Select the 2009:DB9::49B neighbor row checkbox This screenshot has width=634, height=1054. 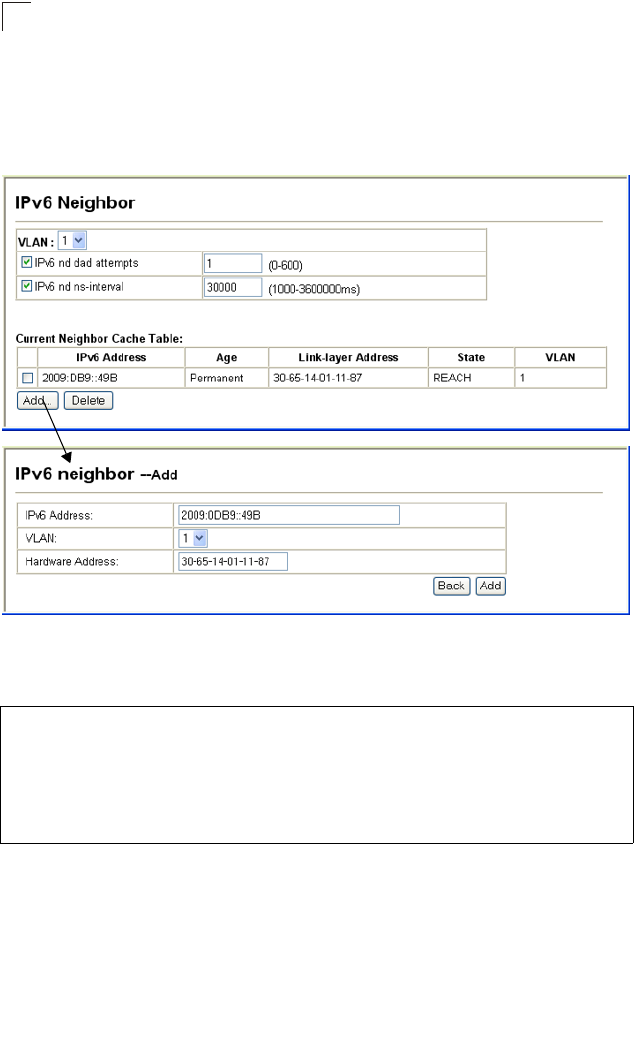coord(28,378)
